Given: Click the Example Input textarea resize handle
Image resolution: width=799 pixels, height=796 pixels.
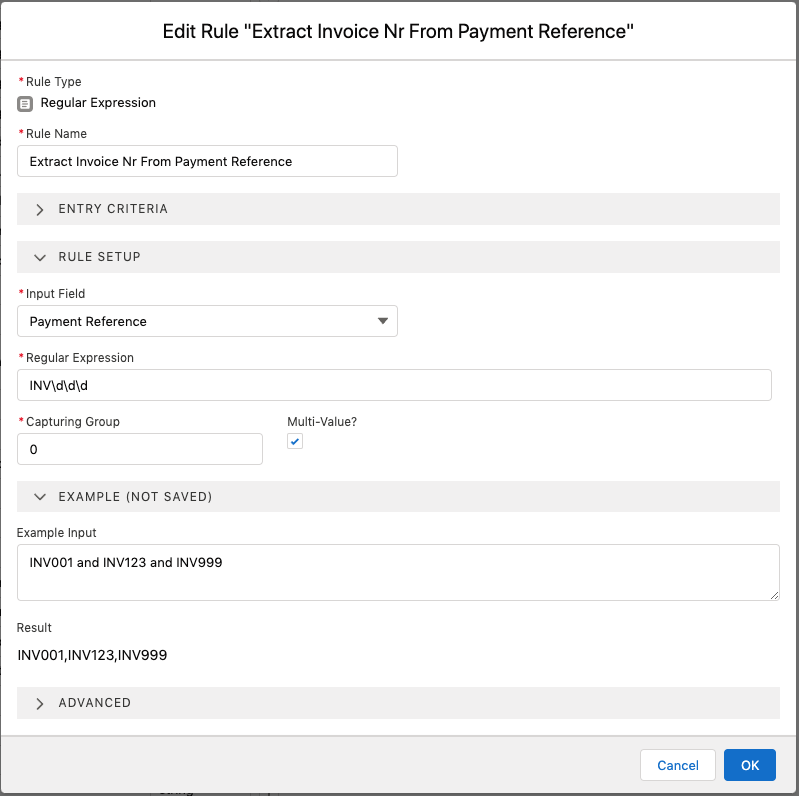Looking at the screenshot, I should point(774,595).
